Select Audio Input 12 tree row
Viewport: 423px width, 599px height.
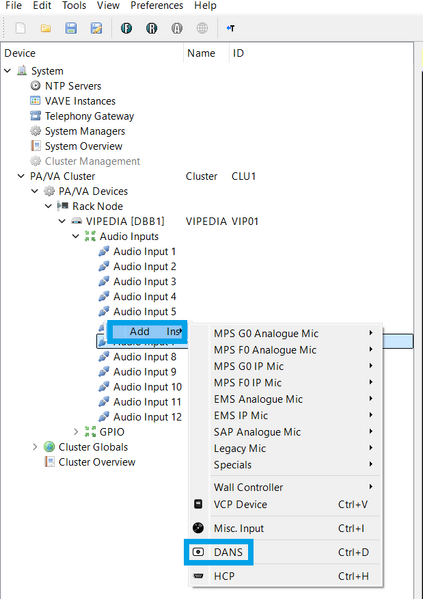click(147, 417)
